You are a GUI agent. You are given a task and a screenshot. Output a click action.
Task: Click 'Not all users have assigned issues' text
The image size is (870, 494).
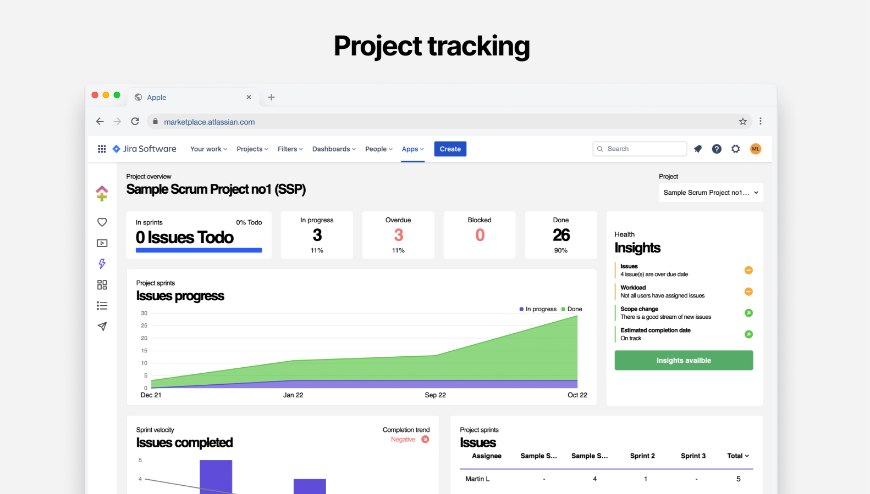pyautogui.click(x=662, y=295)
